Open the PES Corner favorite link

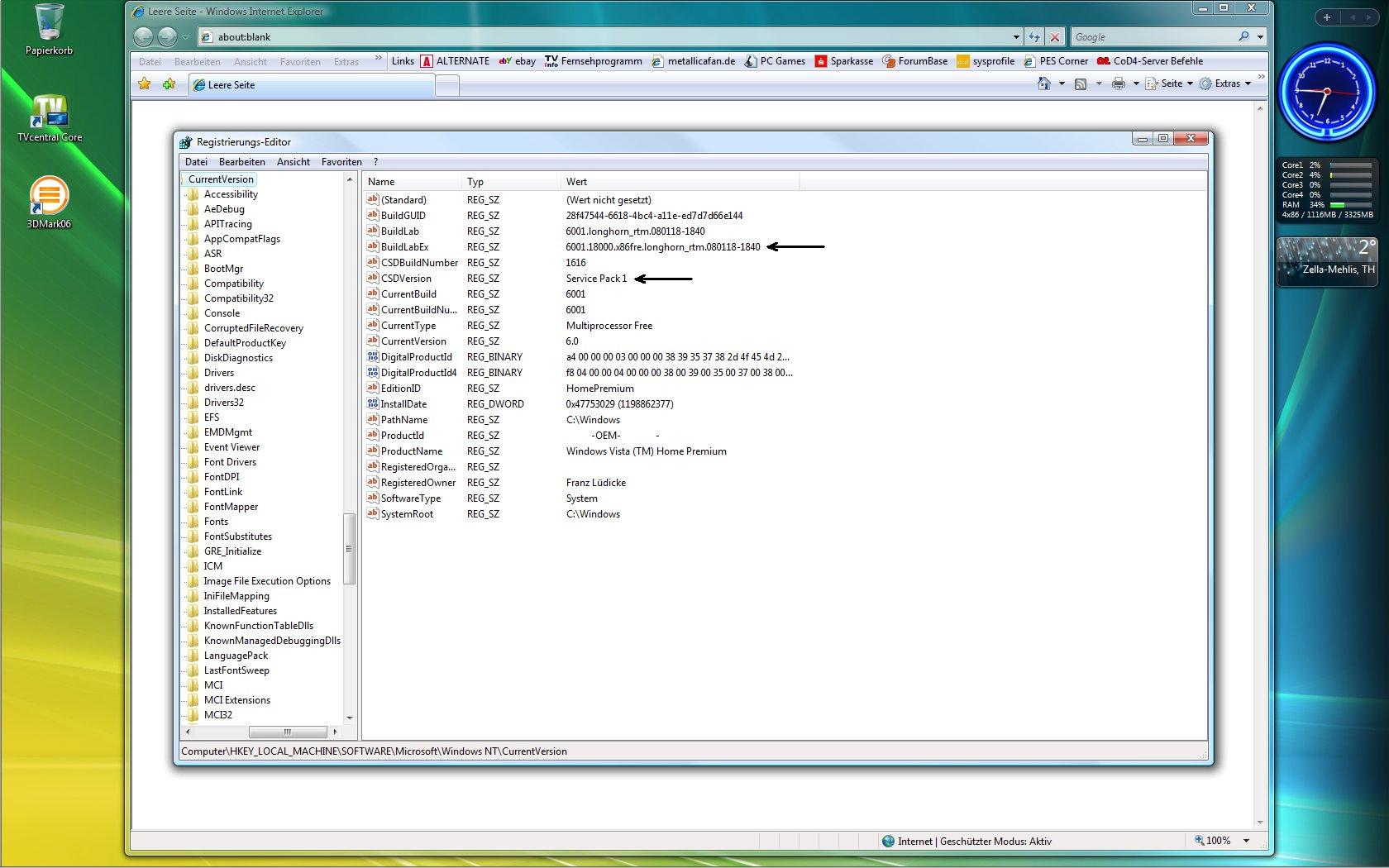pyautogui.click(x=1056, y=61)
